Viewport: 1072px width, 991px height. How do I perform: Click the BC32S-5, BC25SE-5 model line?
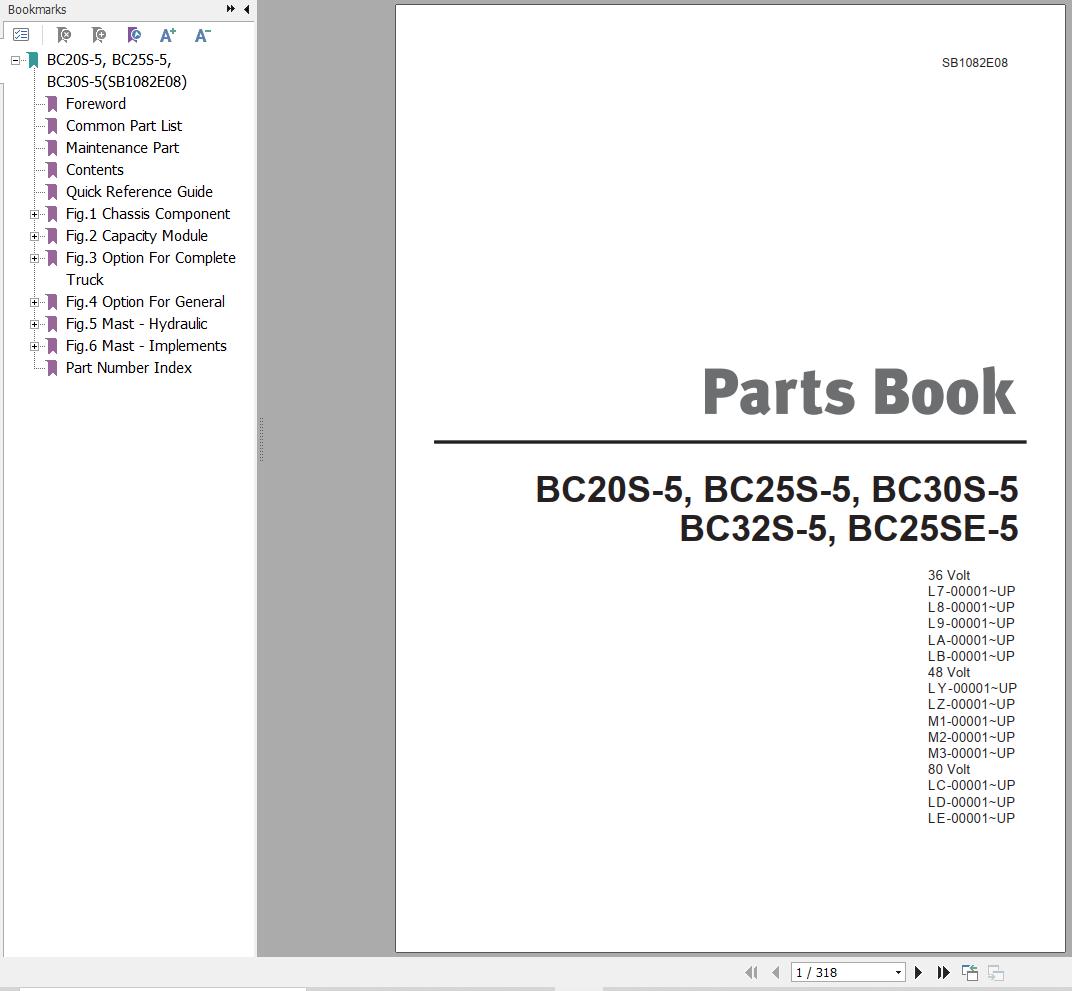(848, 528)
